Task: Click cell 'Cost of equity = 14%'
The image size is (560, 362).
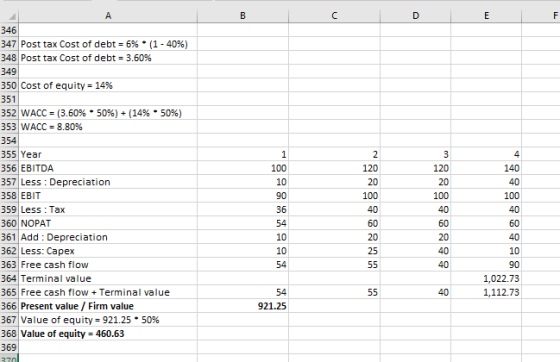Action: 108,85
